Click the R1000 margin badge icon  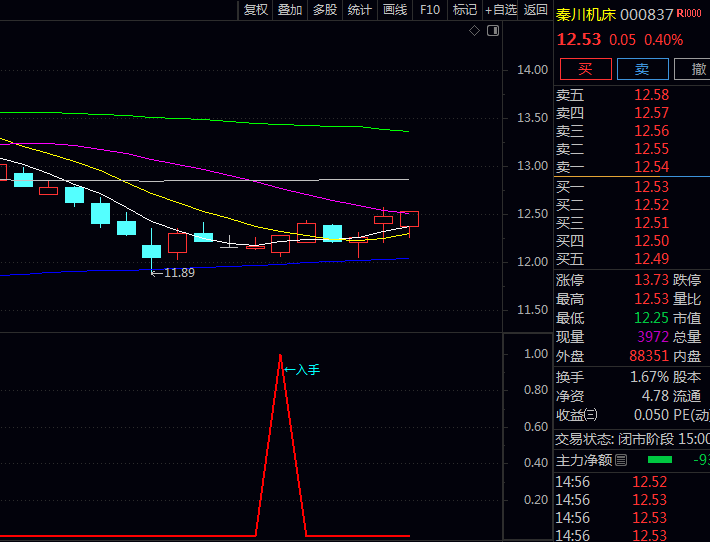coord(689,14)
